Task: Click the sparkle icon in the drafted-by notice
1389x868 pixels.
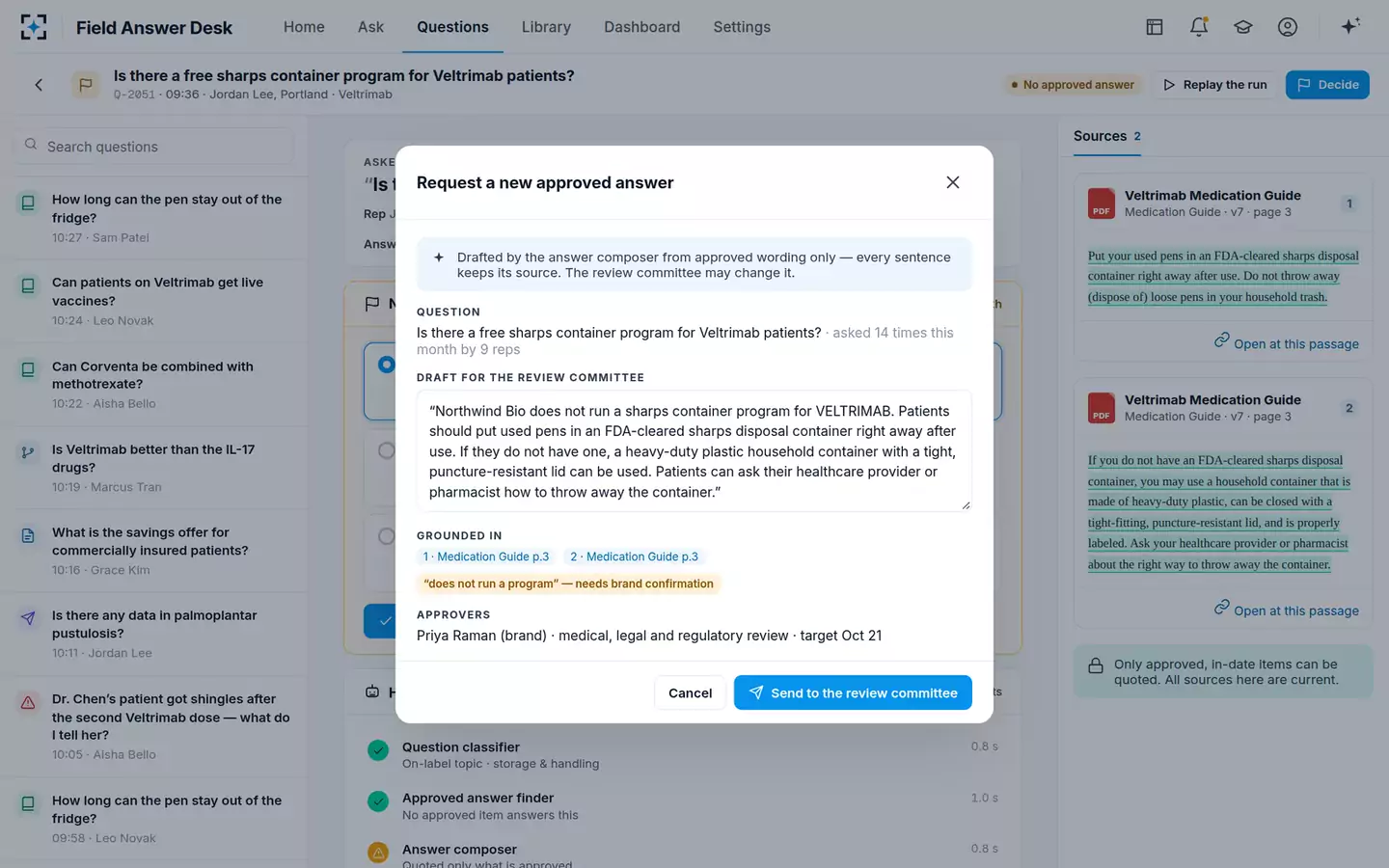Action: tap(439, 258)
